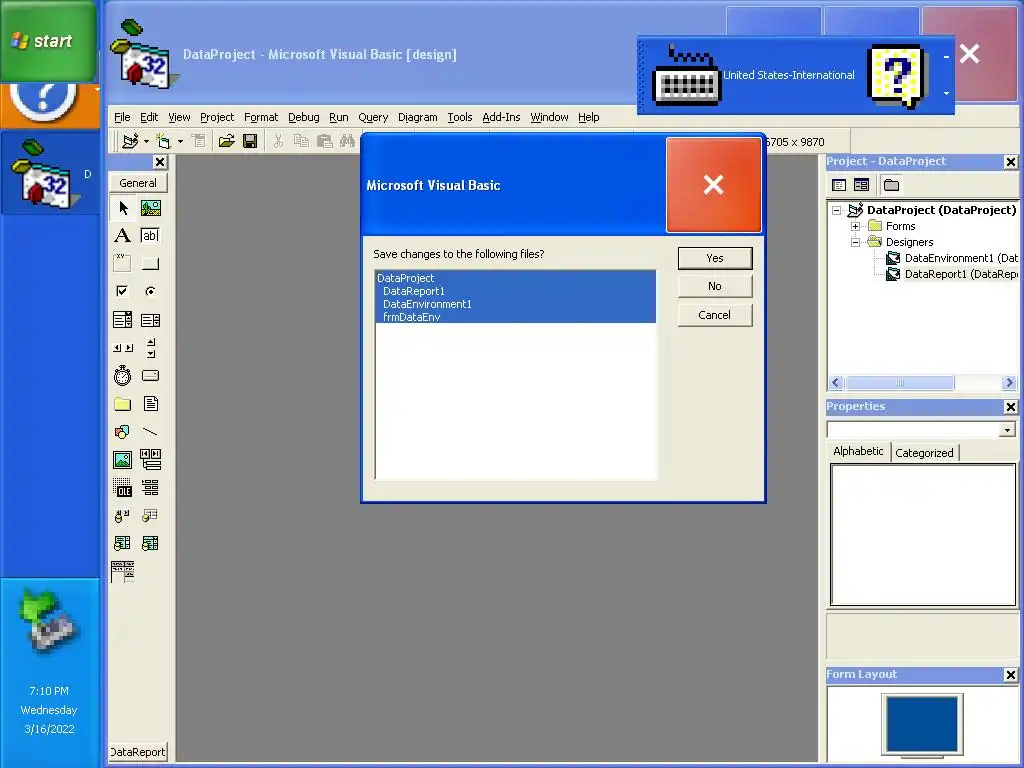Viewport: 1024px width, 768px height.
Task: Click the General toolbox tab button
Action: tap(138, 183)
